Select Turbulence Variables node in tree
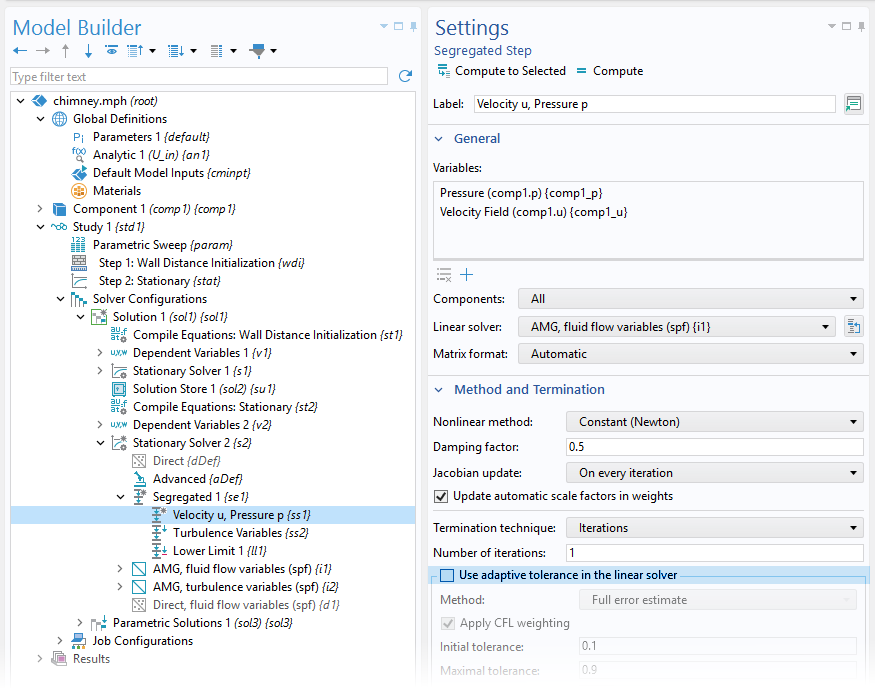Image resolution: width=875 pixels, height=688 pixels. tap(227, 533)
